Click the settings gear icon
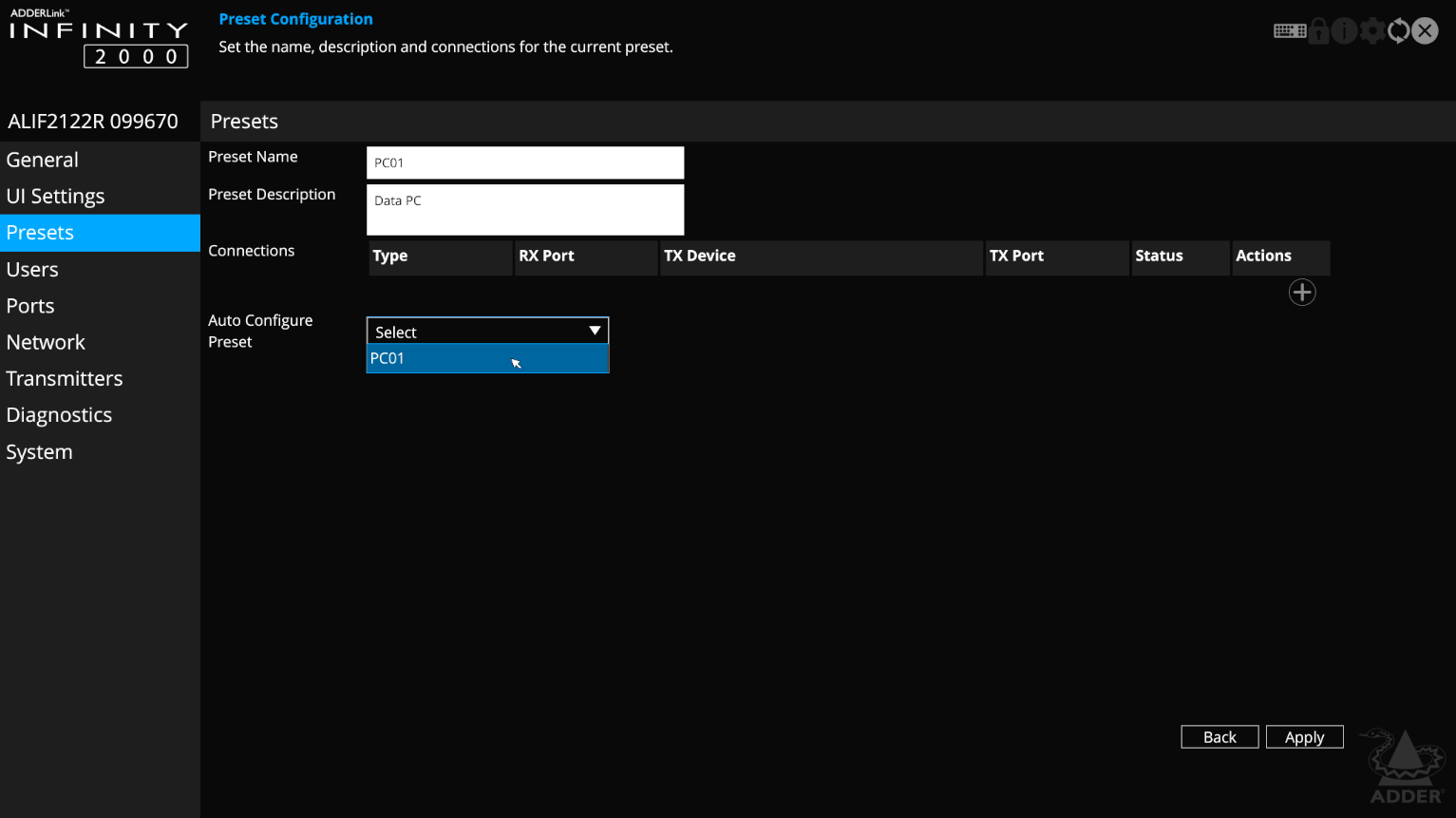This screenshot has width=1456, height=818. pos(1371,31)
